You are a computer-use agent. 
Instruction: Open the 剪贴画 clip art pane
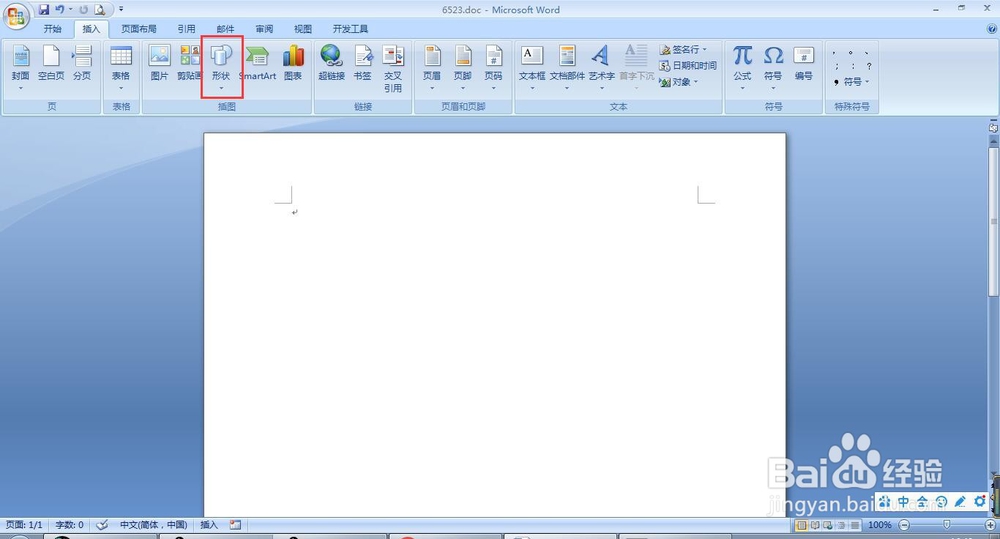click(189, 64)
